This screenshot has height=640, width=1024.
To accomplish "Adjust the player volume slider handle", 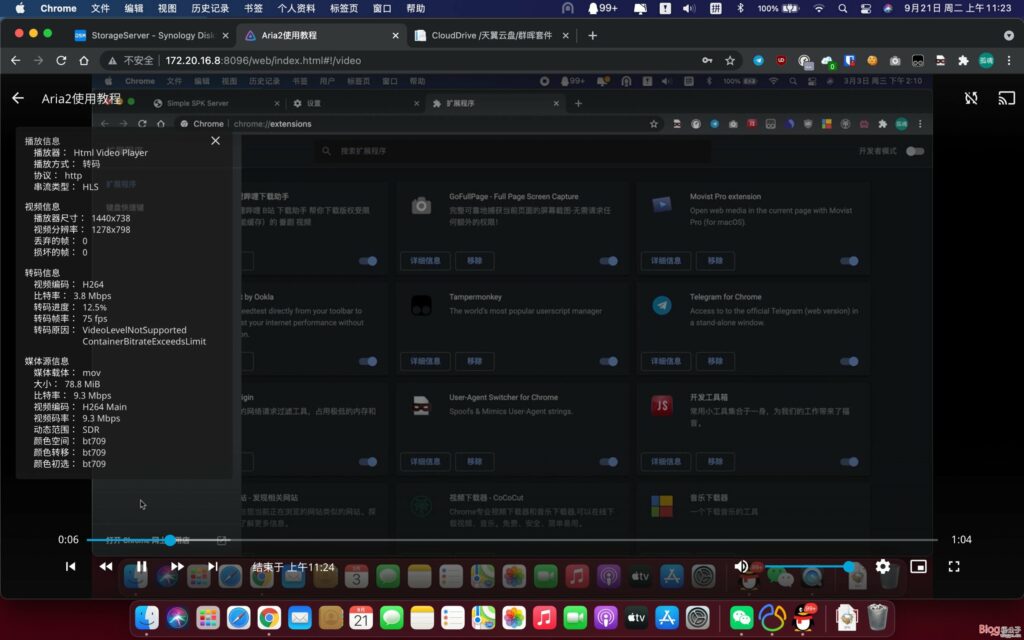I will coord(849,566).
